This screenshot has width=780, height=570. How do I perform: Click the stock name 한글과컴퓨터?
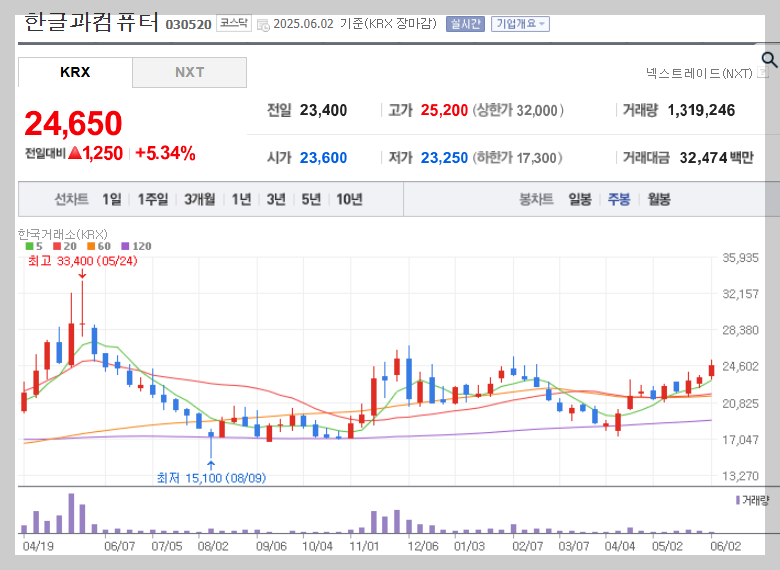91,23
